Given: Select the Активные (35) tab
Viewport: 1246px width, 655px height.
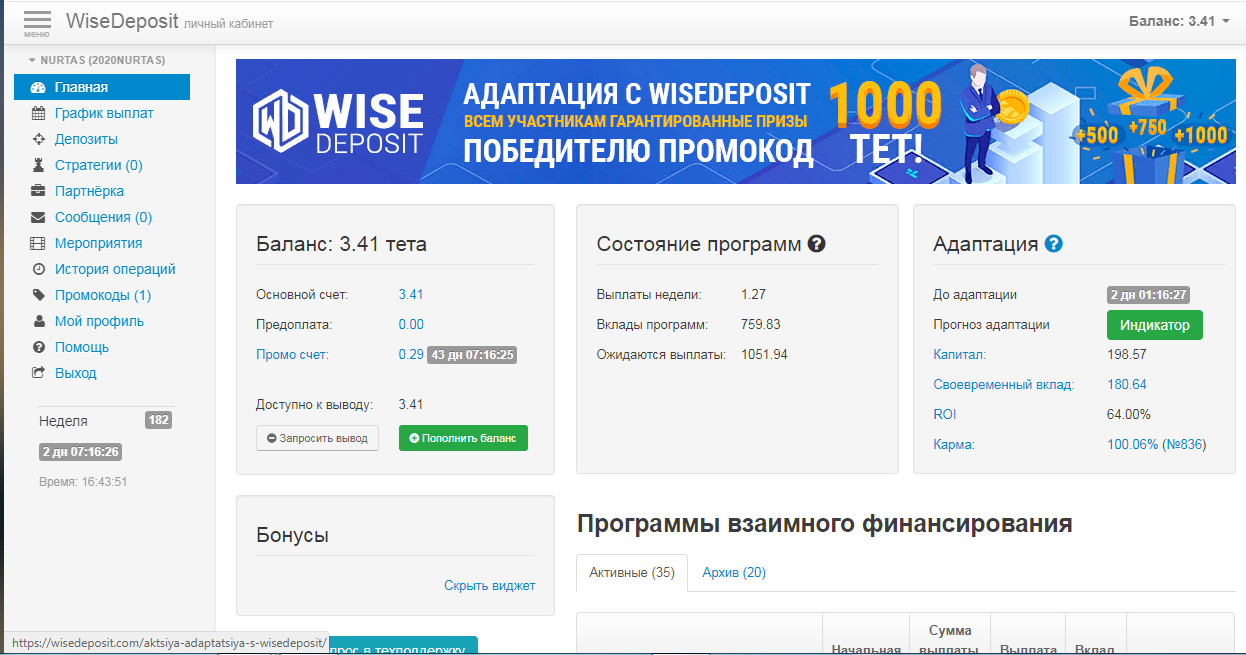Looking at the screenshot, I should click(x=632, y=573).
